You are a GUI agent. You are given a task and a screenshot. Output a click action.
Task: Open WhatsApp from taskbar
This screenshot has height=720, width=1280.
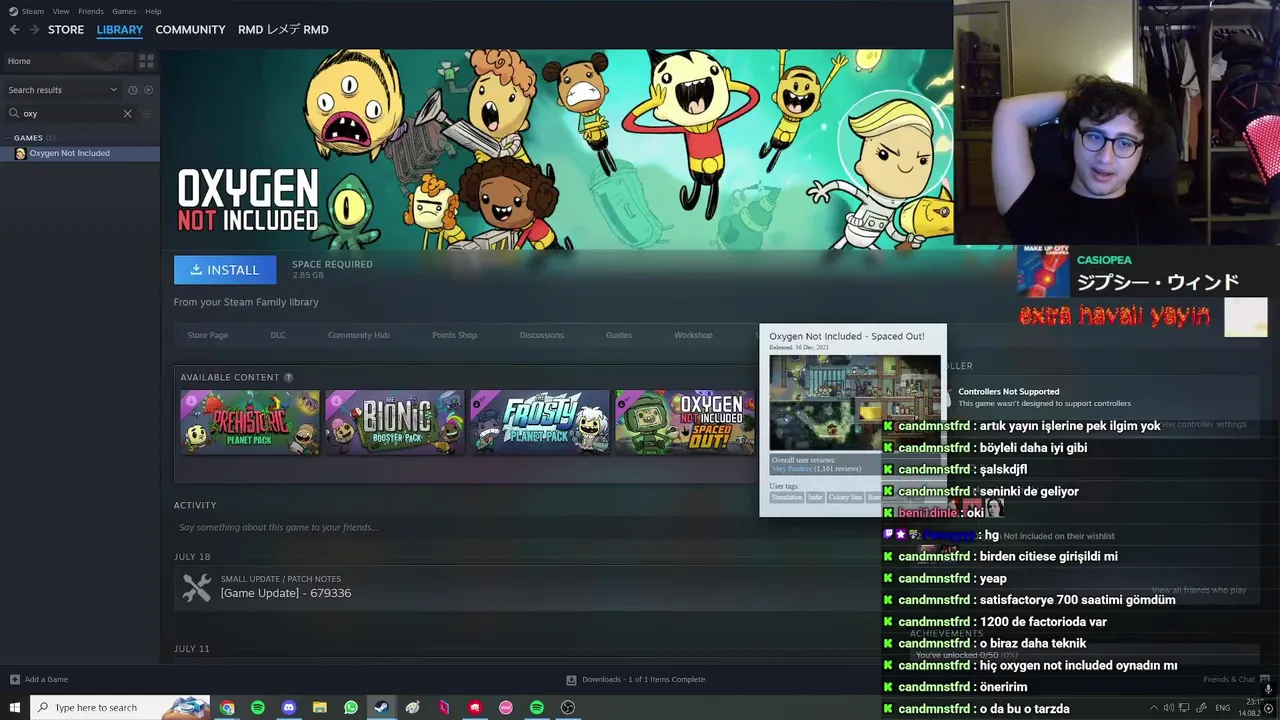pyautogui.click(x=351, y=707)
